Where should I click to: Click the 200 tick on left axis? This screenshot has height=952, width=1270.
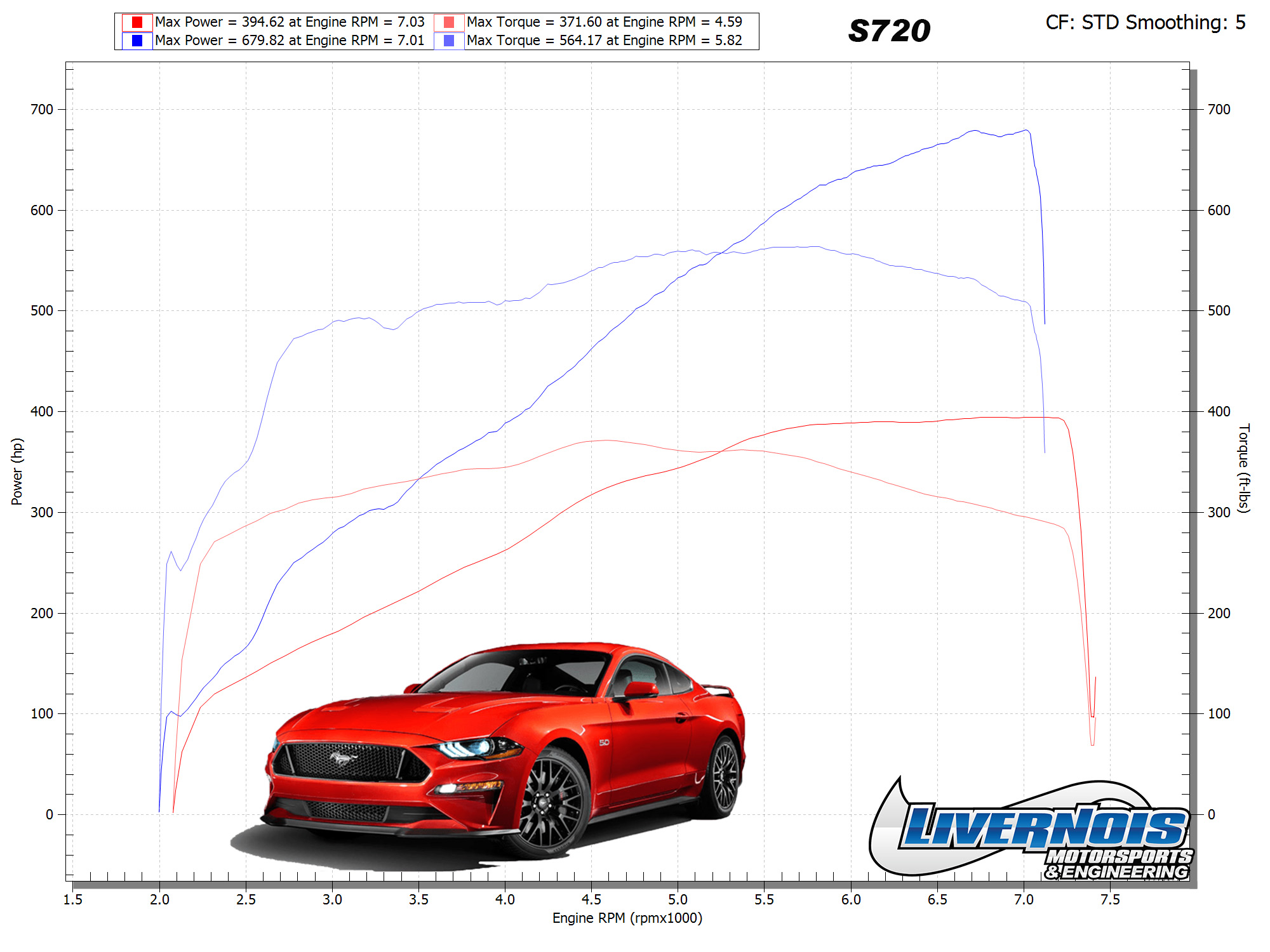point(42,613)
